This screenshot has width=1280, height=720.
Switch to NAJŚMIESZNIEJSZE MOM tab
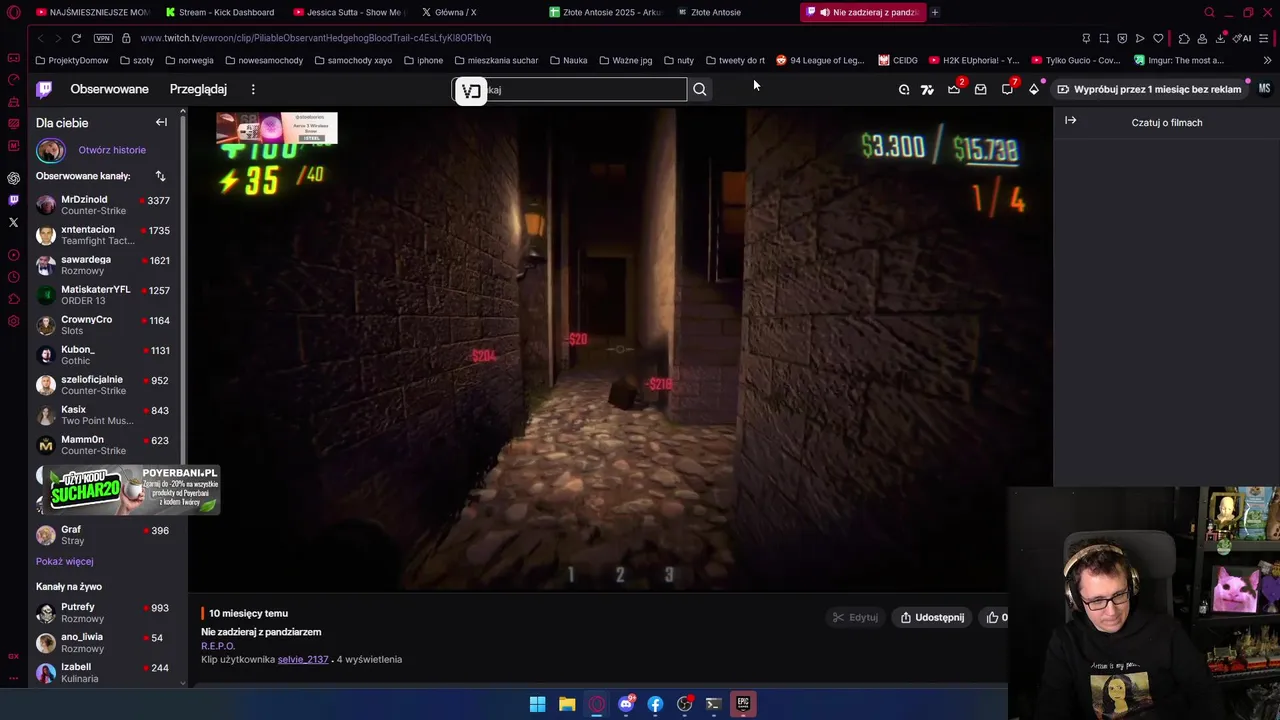coord(92,12)
